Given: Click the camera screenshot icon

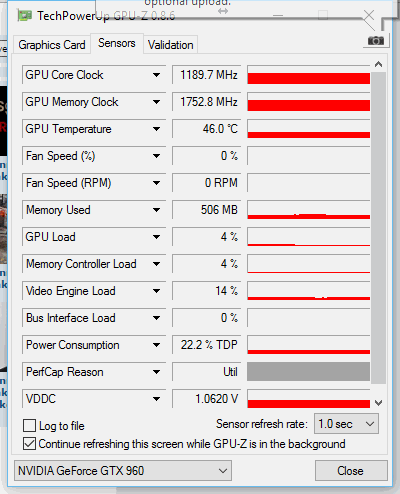Looking at the screenshot, I should [x=376, y=41].
